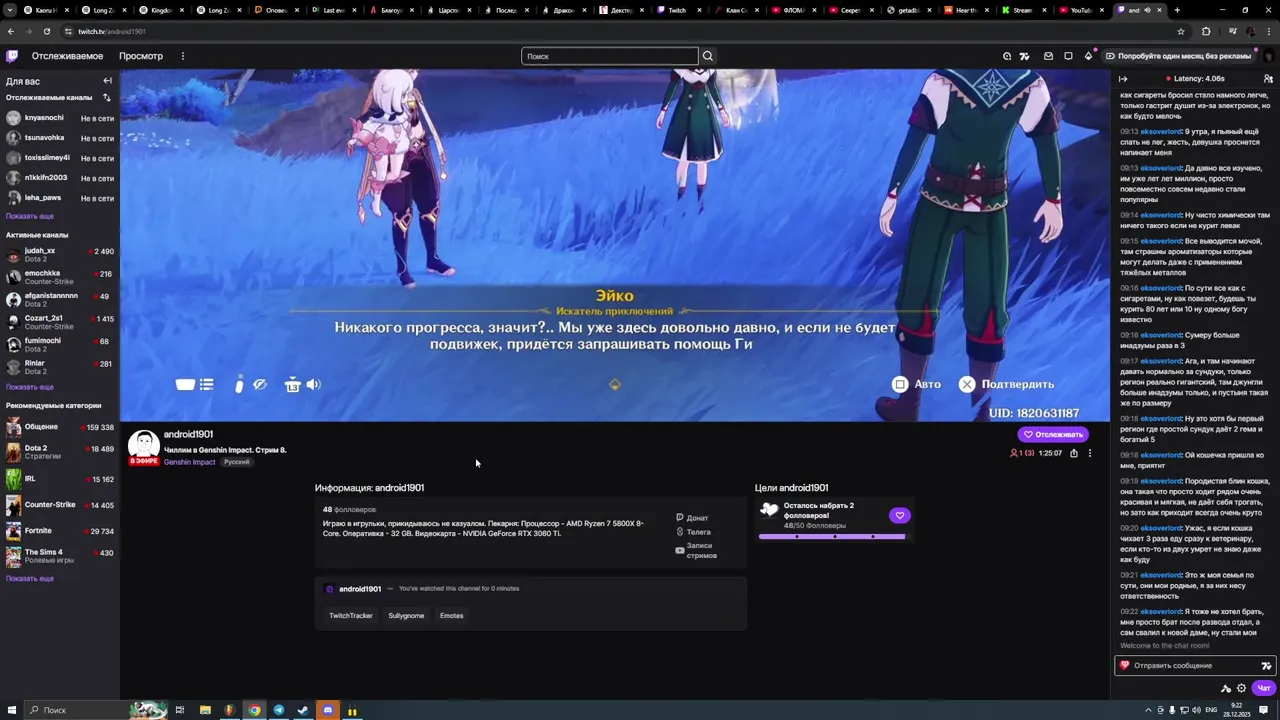Viewport: 1280px width, 720px height.
Task: Open the ad-free month offer button
Action: [1178, 56]
